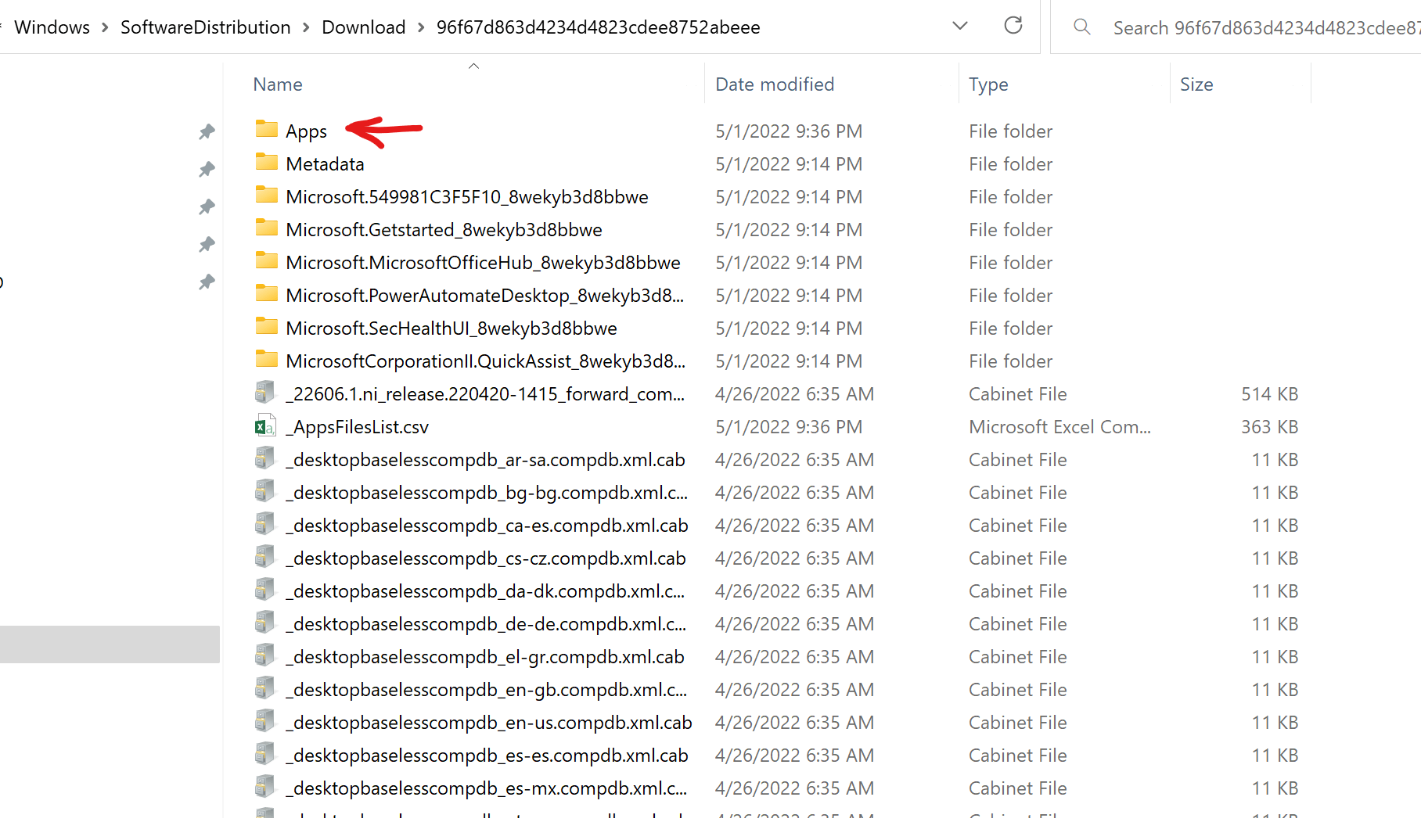
Task: Select the de-de compdb cabinet icon
Action: click(x=265, y=622)
